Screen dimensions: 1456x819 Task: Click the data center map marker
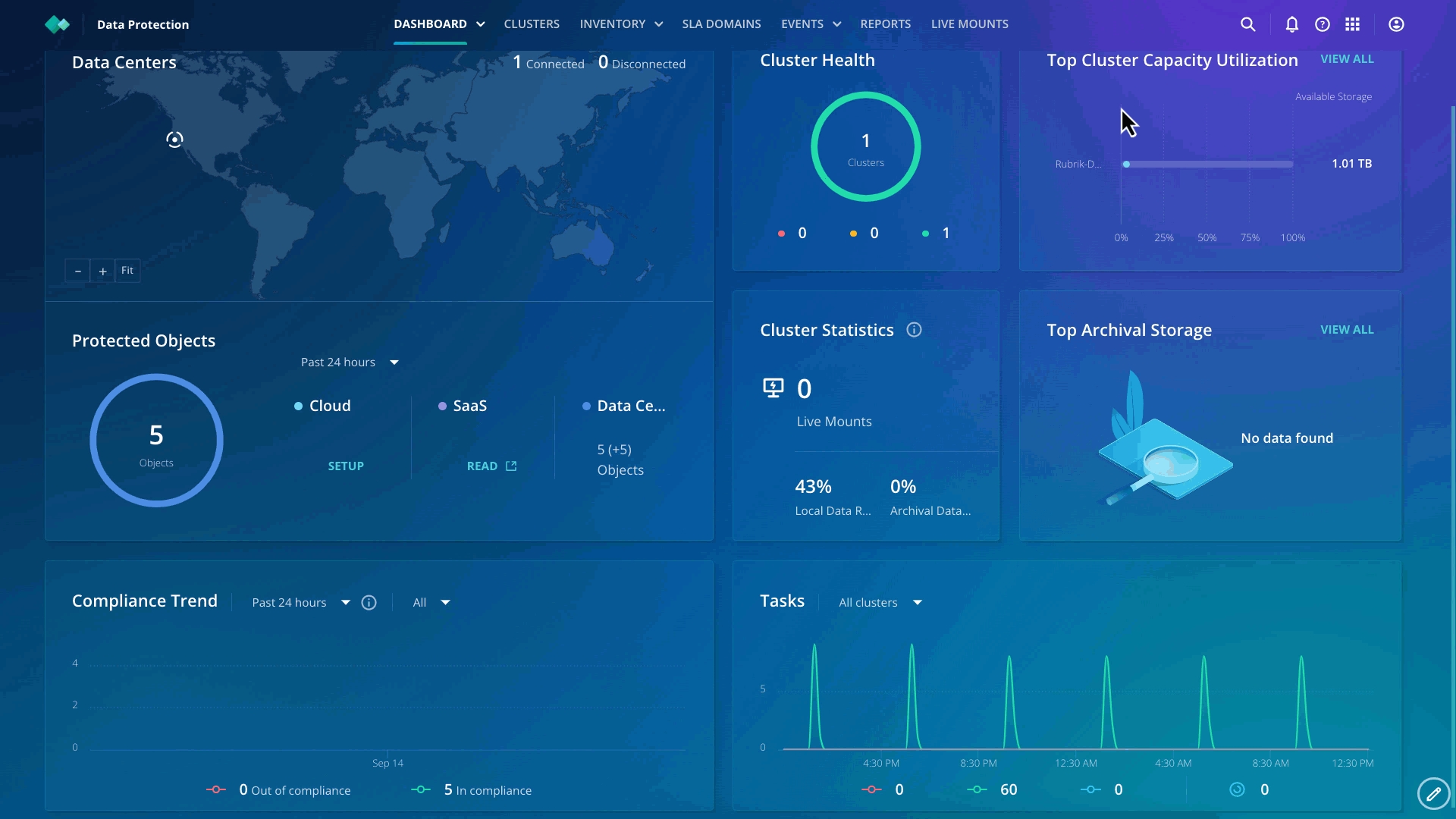tap(174, 140)
